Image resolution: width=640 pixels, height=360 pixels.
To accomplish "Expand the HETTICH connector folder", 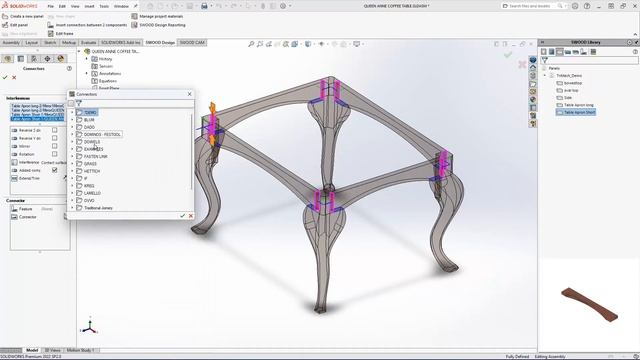I will 73,171.
